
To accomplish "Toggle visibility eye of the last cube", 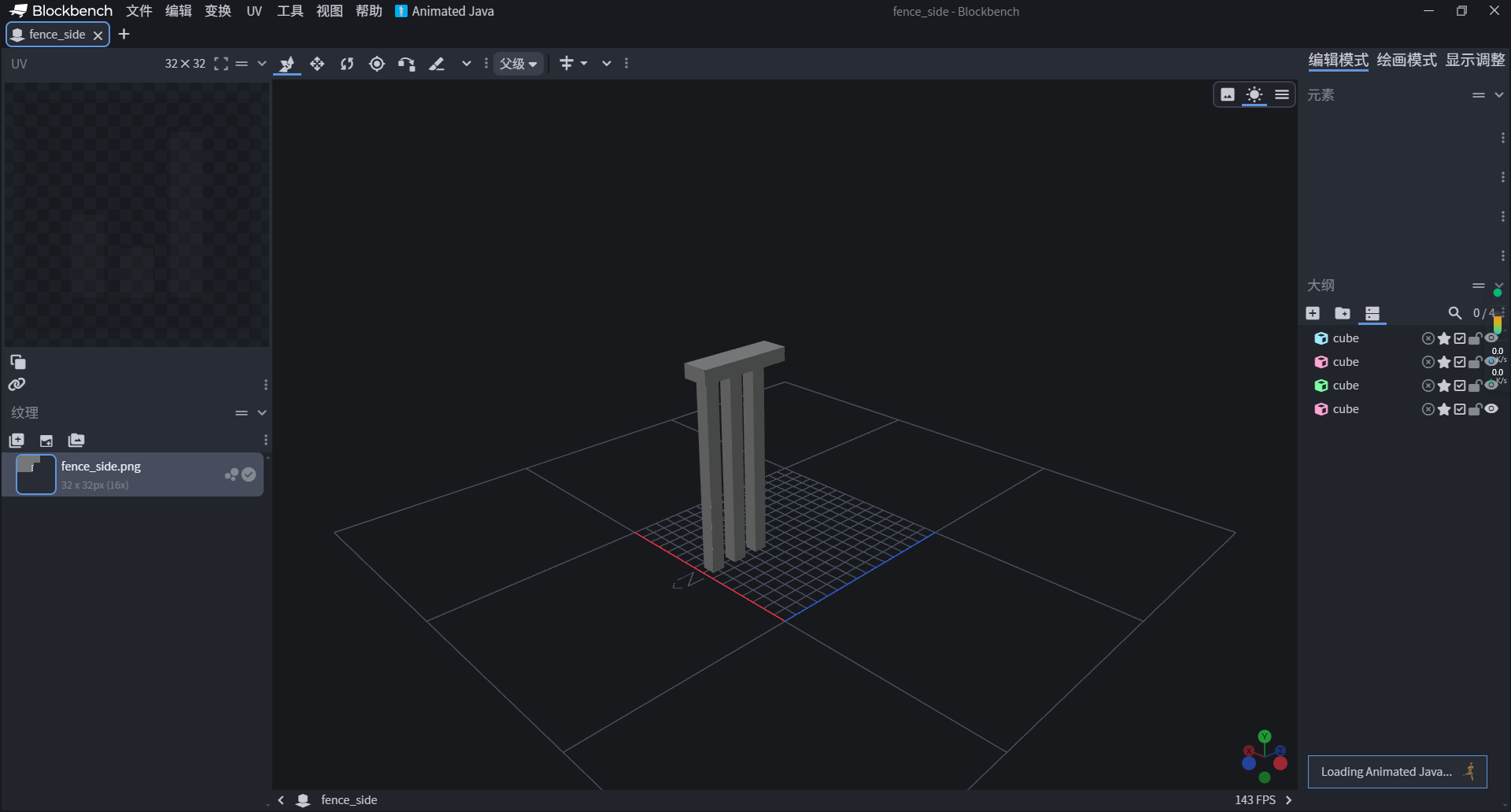I will coord(1491,409).
